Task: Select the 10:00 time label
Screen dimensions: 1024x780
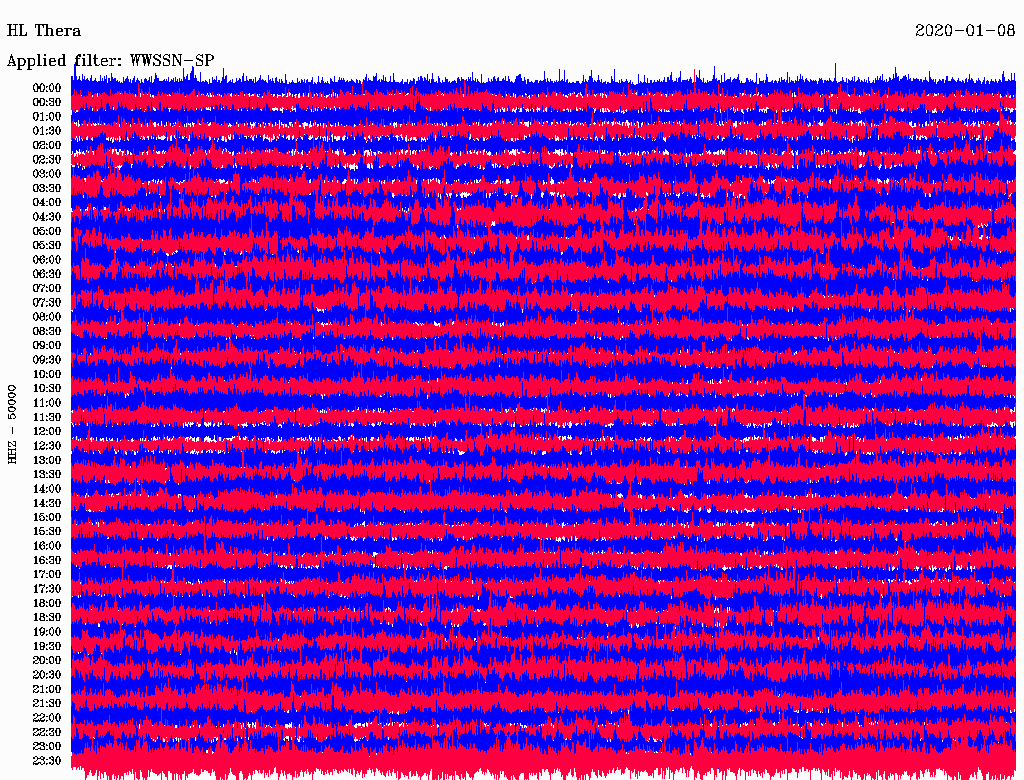Action: coord(46,374)
